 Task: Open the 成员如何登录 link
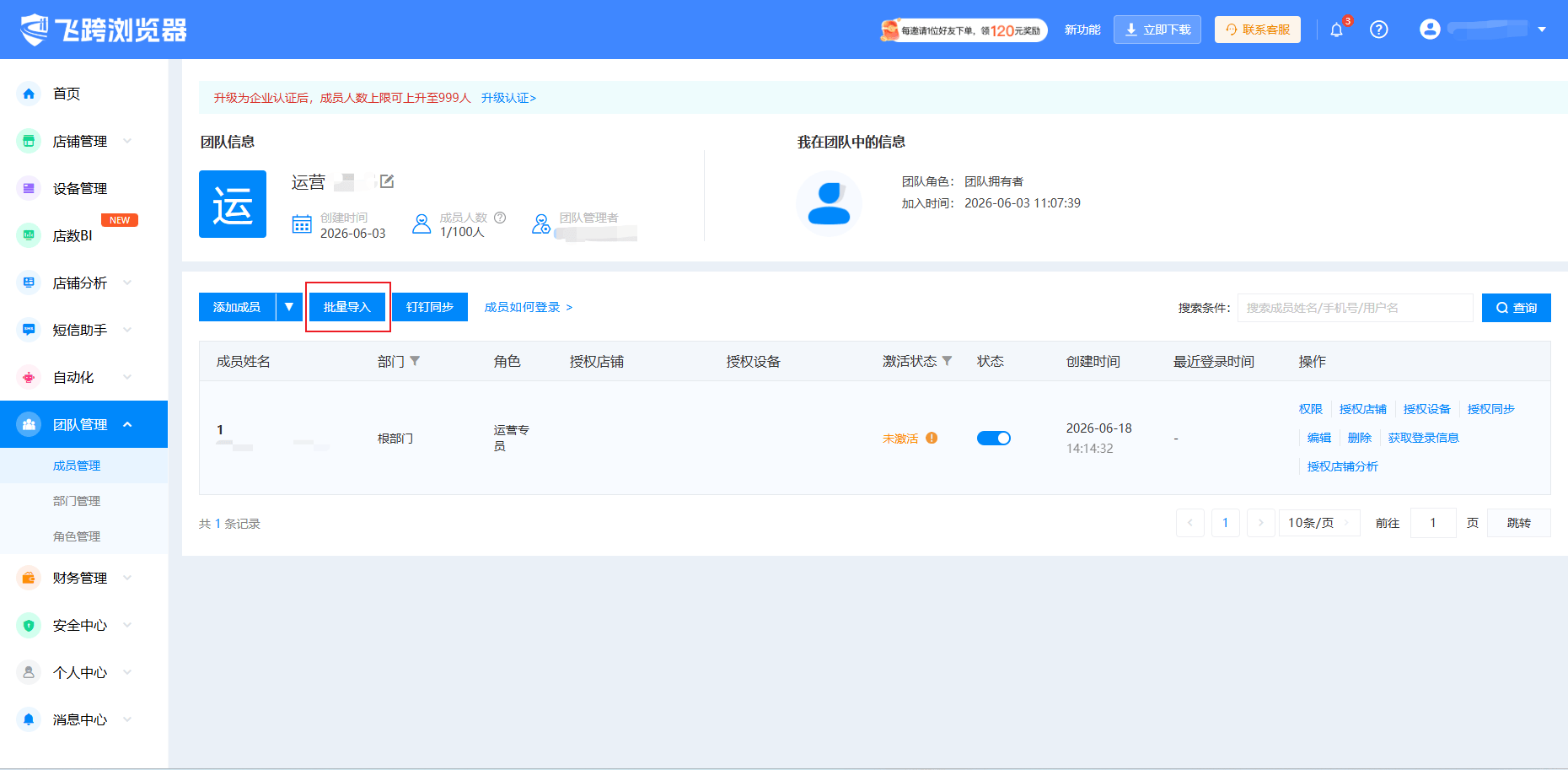click(x=529, y=307)
